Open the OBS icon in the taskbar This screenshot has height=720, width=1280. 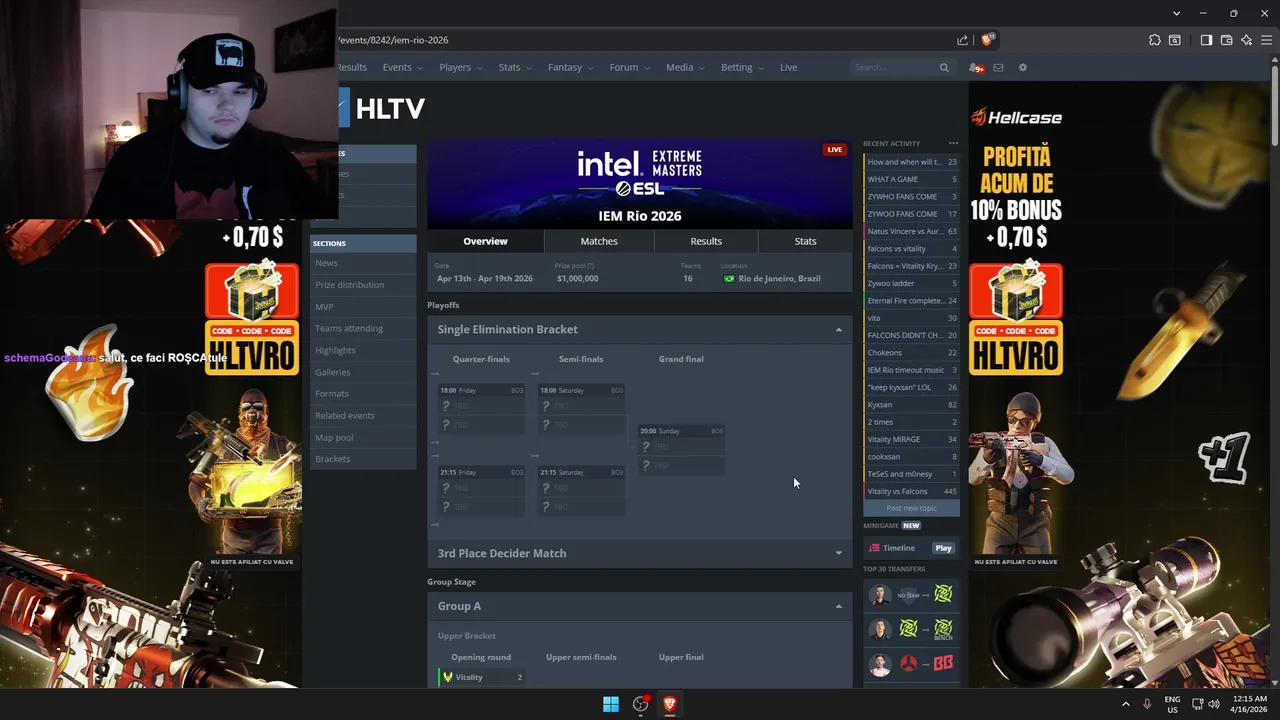tap(641, 704)
